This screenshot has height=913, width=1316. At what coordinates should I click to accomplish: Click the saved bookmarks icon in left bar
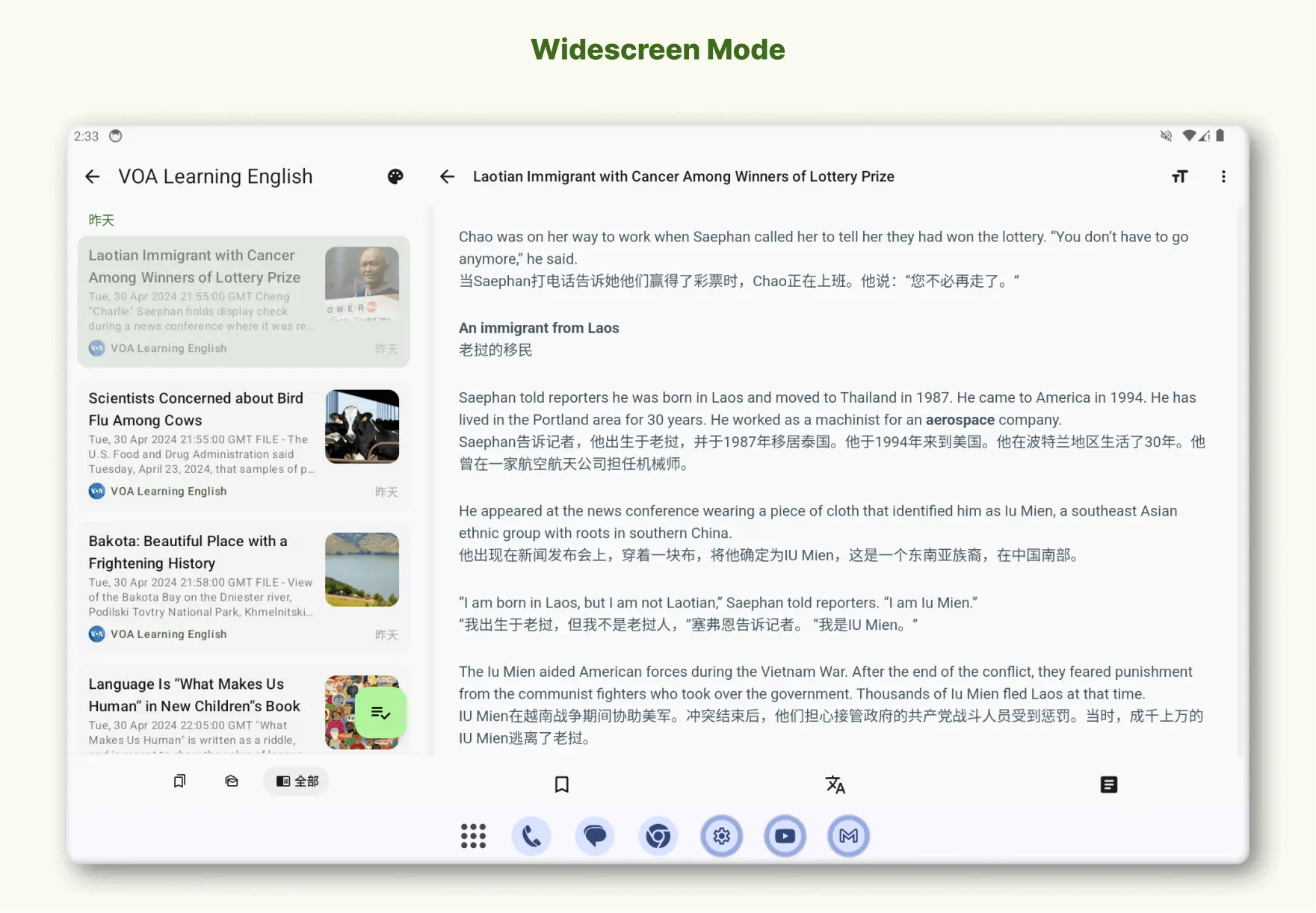(179, 781)
